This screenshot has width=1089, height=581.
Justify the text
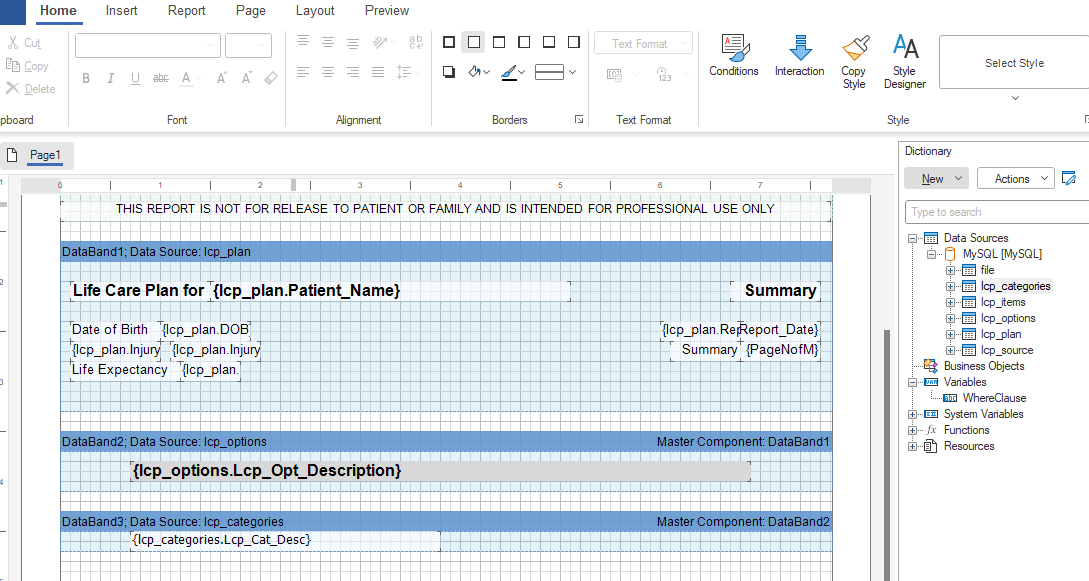point(378,71)
